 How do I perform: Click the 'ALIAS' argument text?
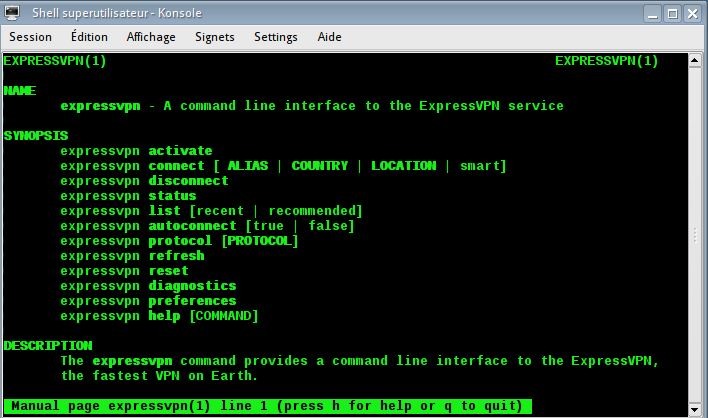(x=248, y=166)
